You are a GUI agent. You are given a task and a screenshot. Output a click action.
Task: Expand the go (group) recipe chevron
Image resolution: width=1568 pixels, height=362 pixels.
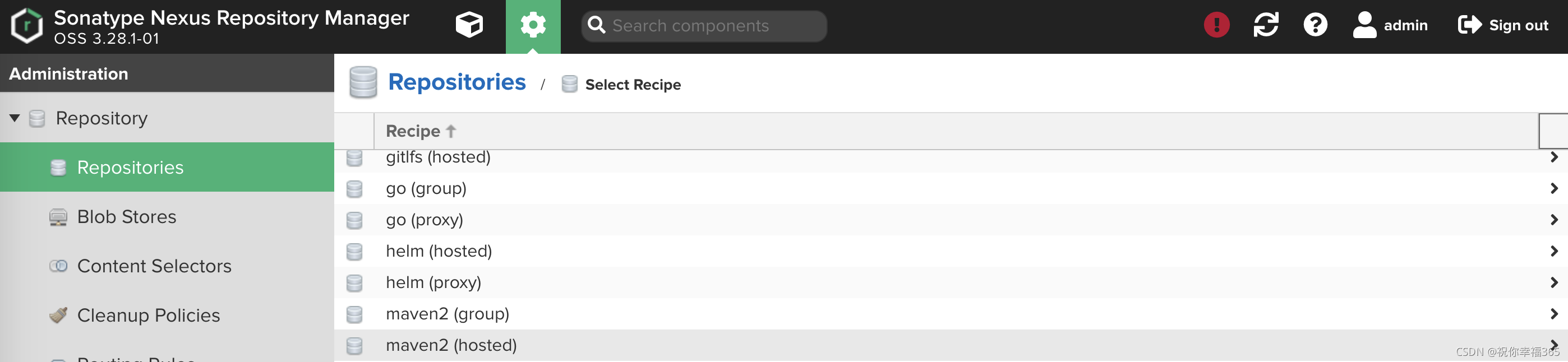pyautogui.click(x=1553, y=189)
